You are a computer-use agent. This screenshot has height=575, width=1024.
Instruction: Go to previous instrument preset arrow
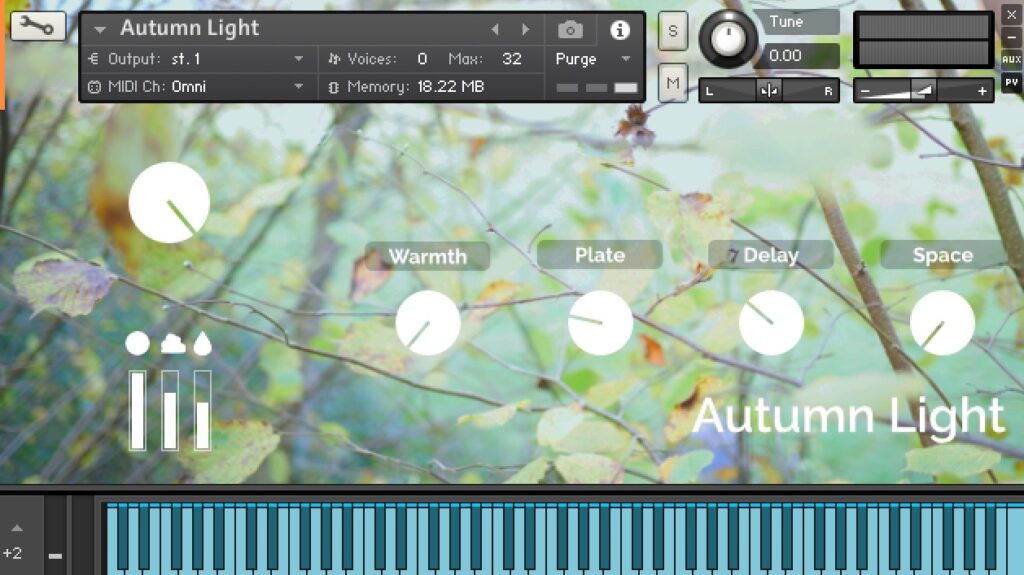(x=495, y=29)
